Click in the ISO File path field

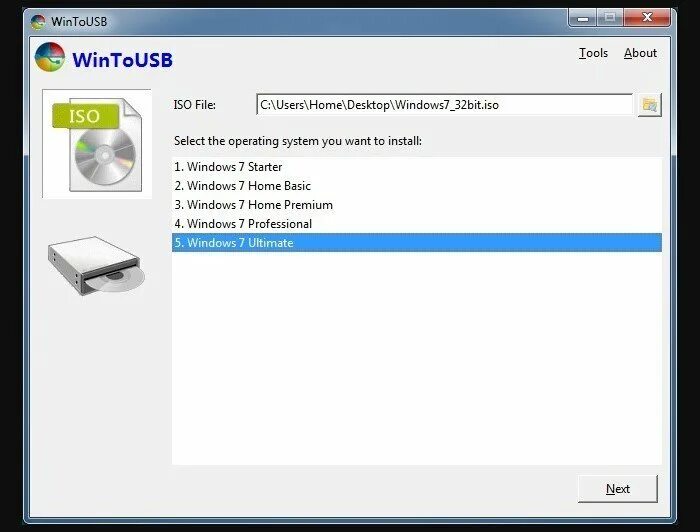[x=445, y=104]
